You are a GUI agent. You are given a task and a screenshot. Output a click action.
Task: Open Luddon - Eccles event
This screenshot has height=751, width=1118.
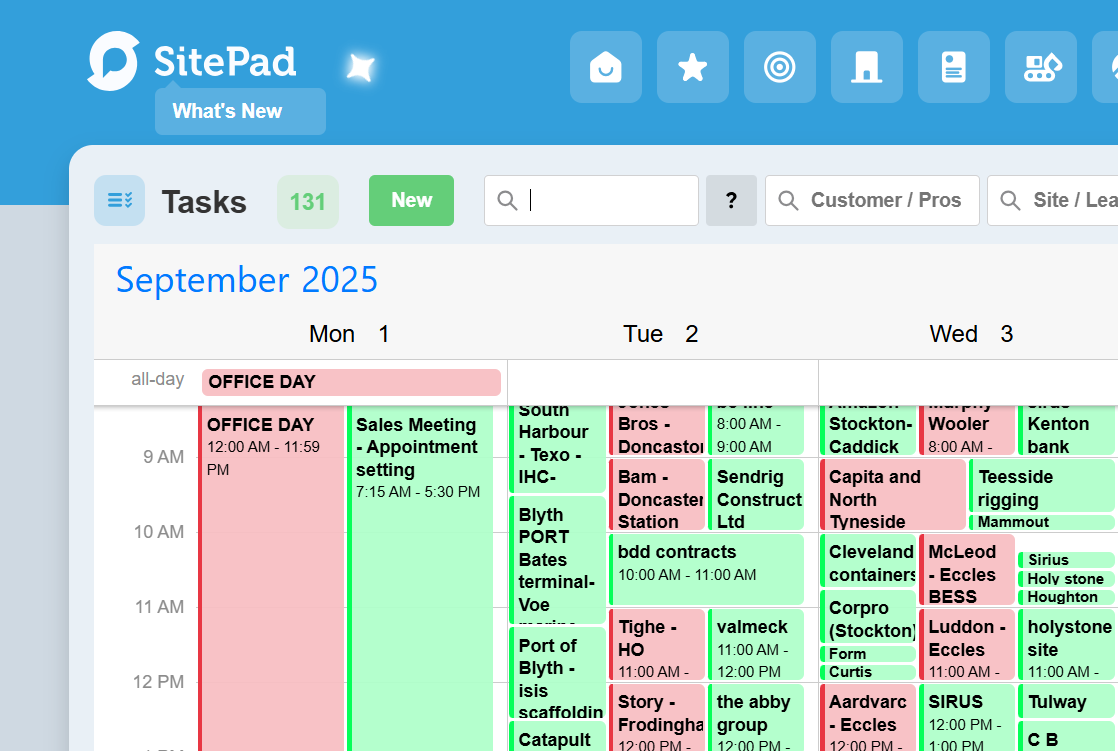(x=968, y=645)
